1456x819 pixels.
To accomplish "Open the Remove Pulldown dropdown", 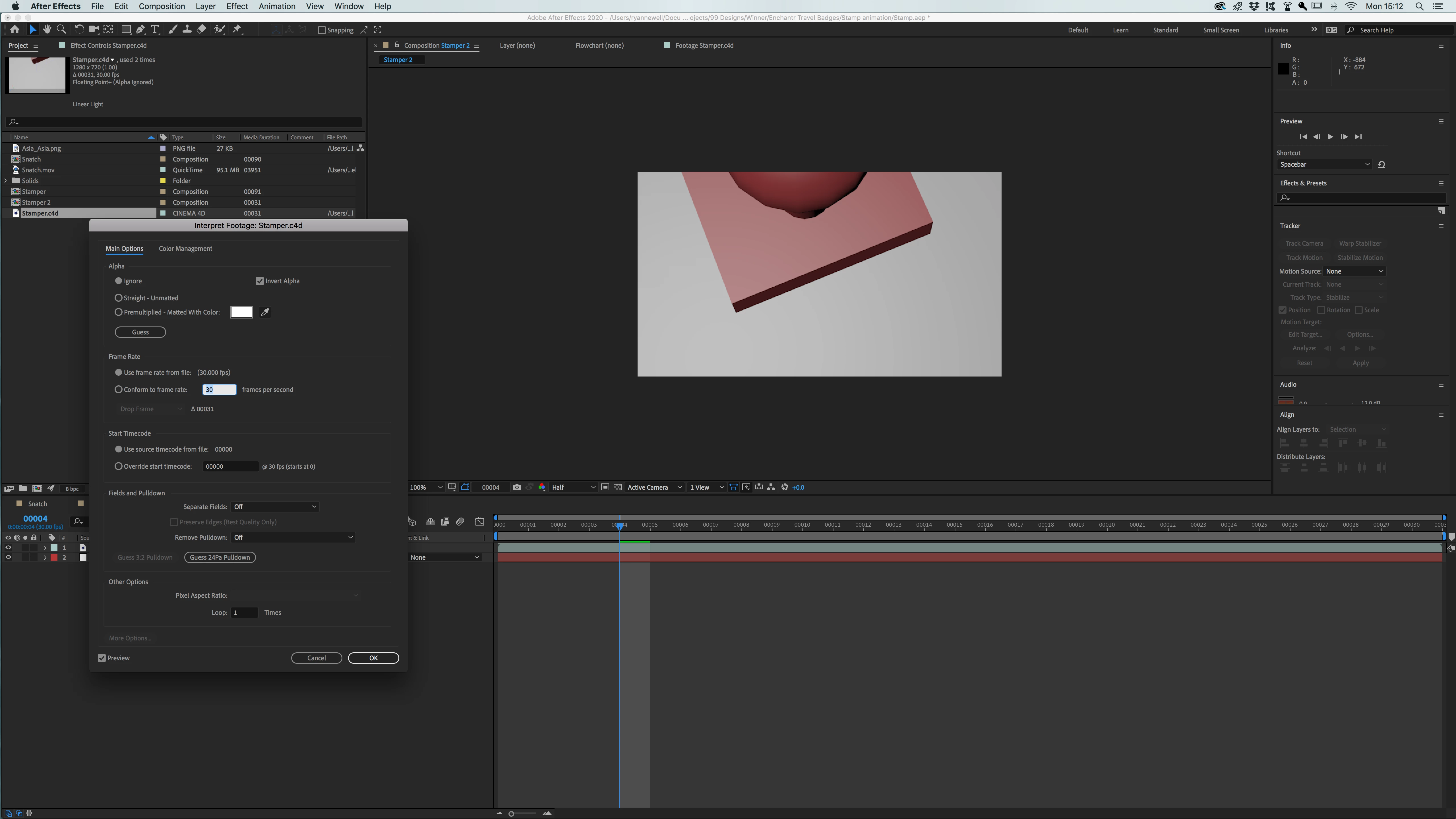I will point(293,537).
